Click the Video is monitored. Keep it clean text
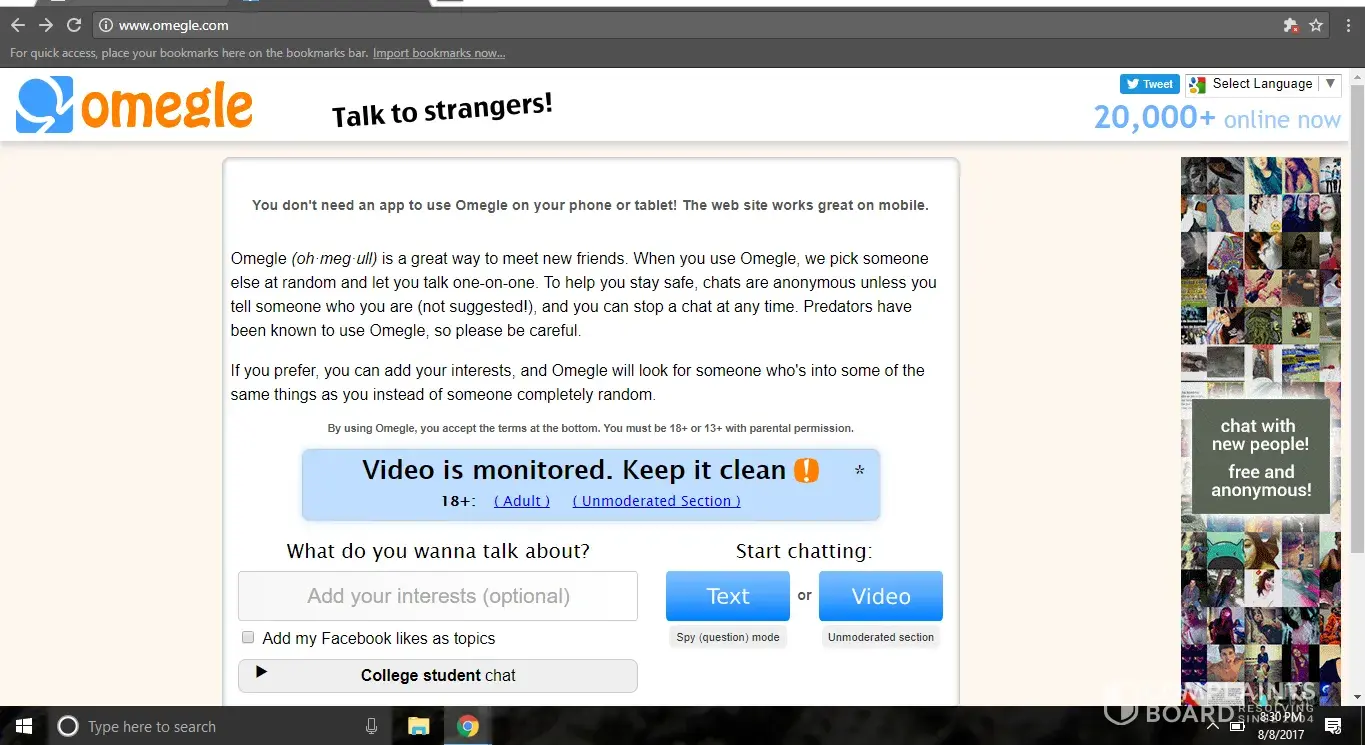The width and height of the screenshot is (1365, 745). click(574, 470)
